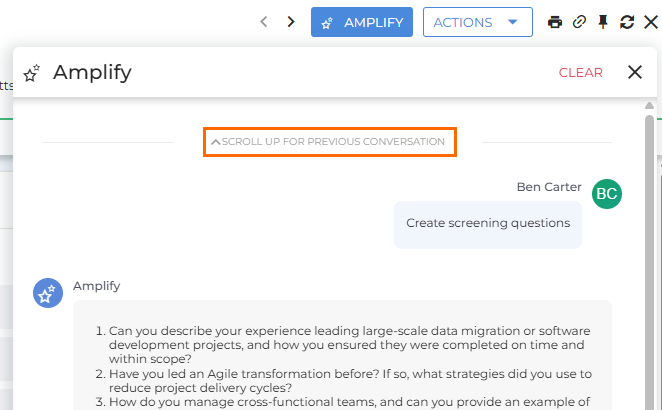Open the ACTIONS dropdown menu
The height and width of the screenshot is (410, 662).
(476, 22)
